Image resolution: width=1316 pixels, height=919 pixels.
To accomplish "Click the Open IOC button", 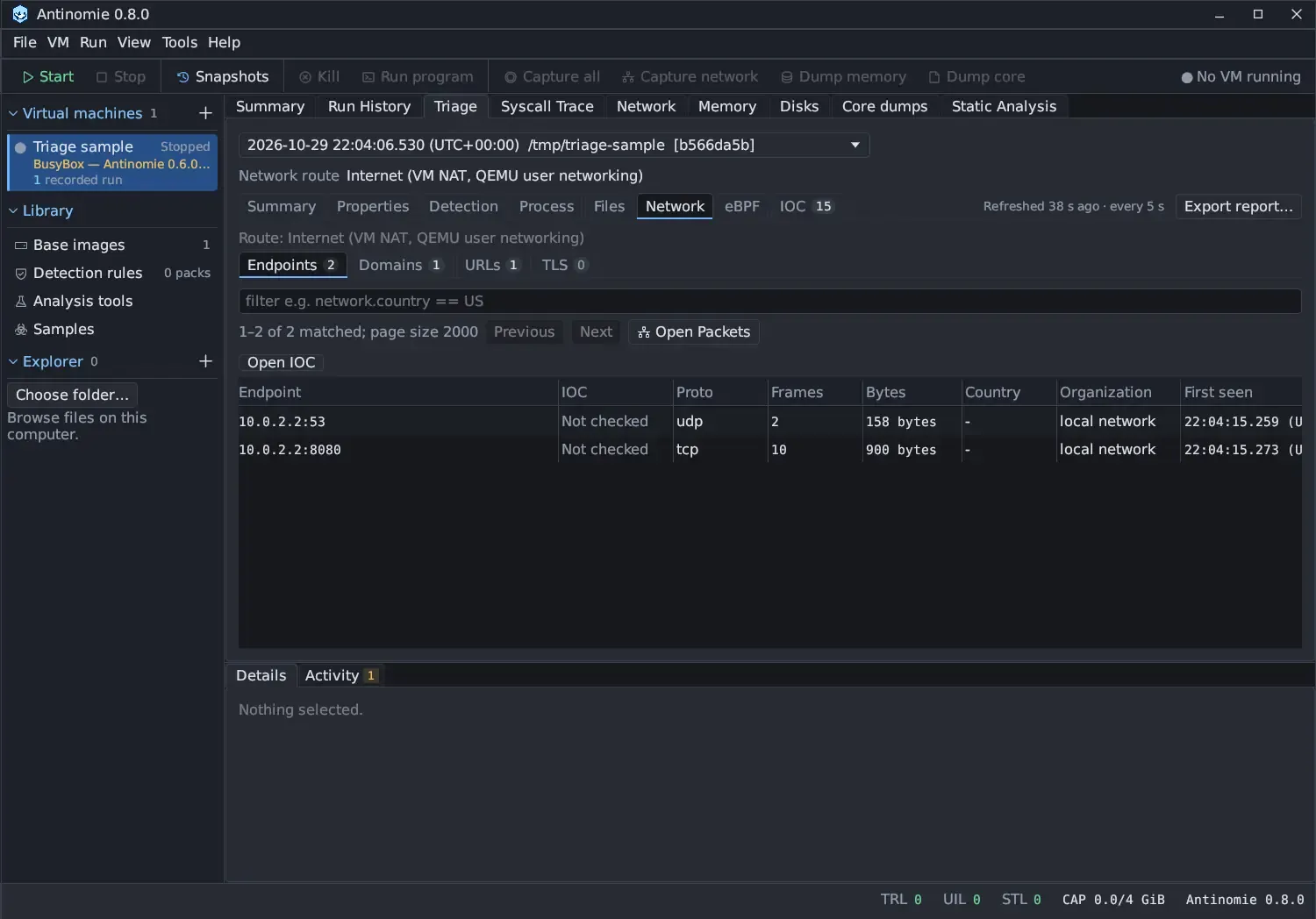I will tap(281, 362).
